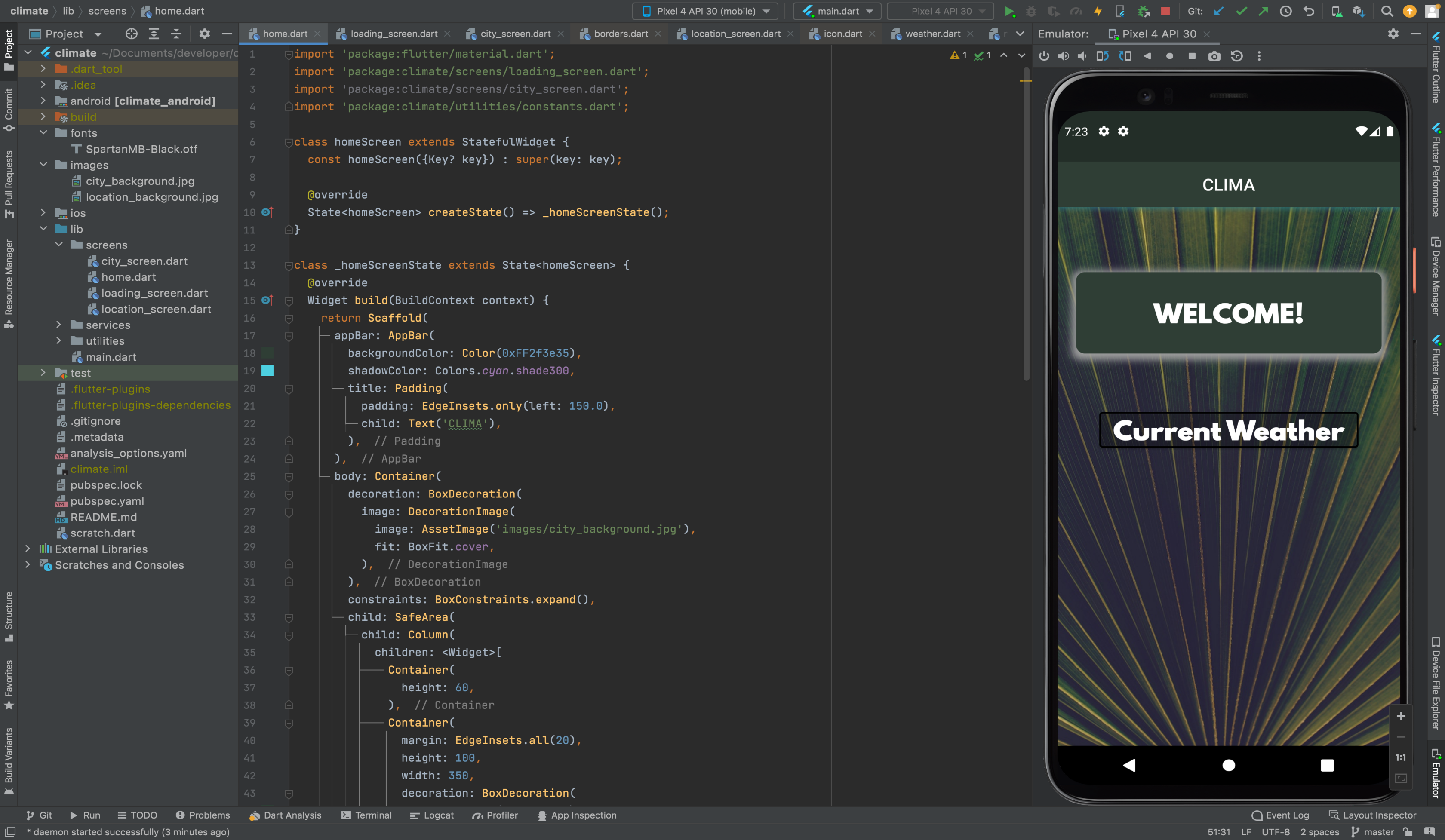This screenshot has height=840, width=1445.
Task: Take an emulator screenshot with camera icon
Action: click(x=1214, y=56)
